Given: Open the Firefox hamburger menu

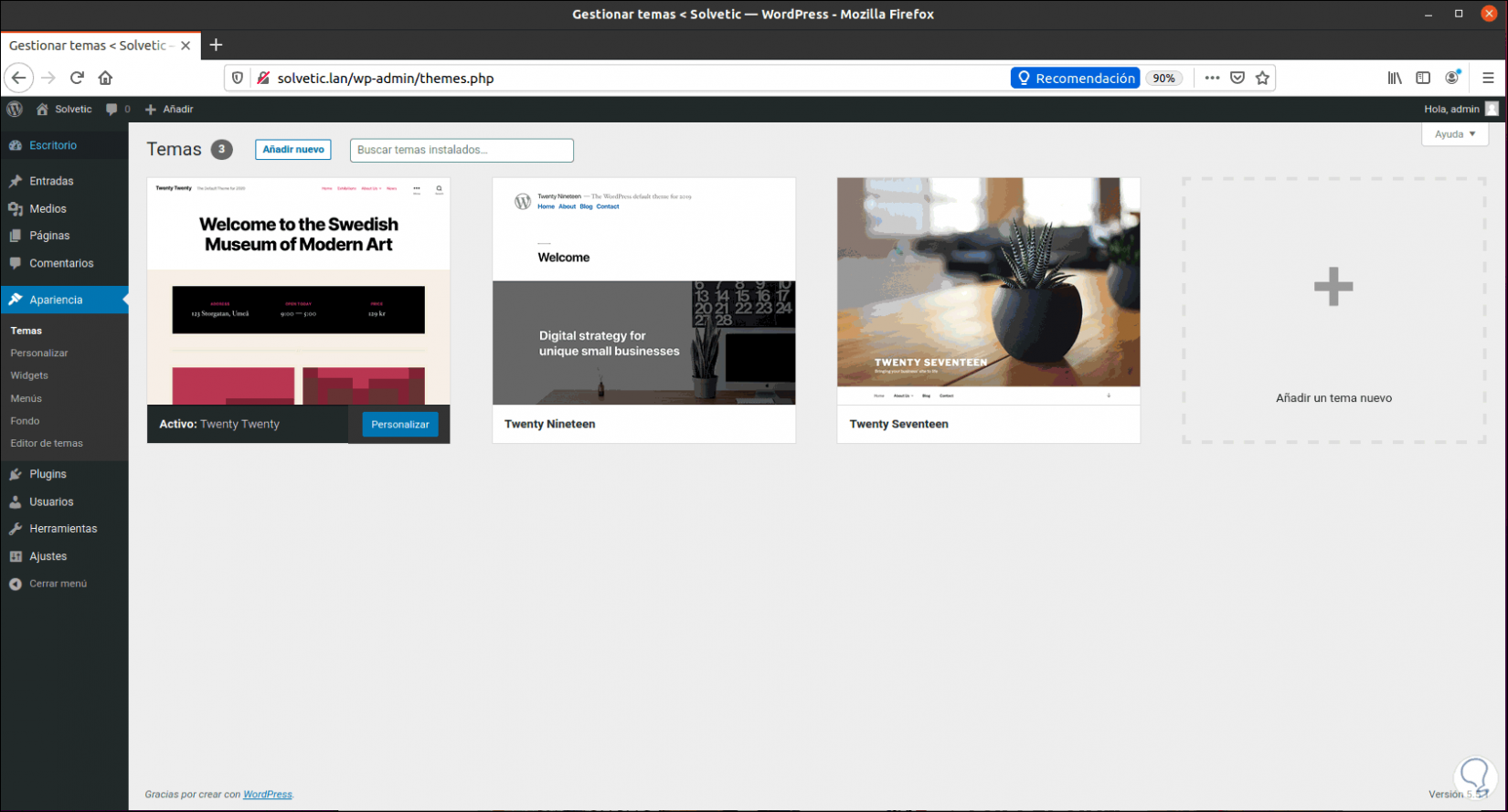Looking at the screenshot, I should (1488, 79).
